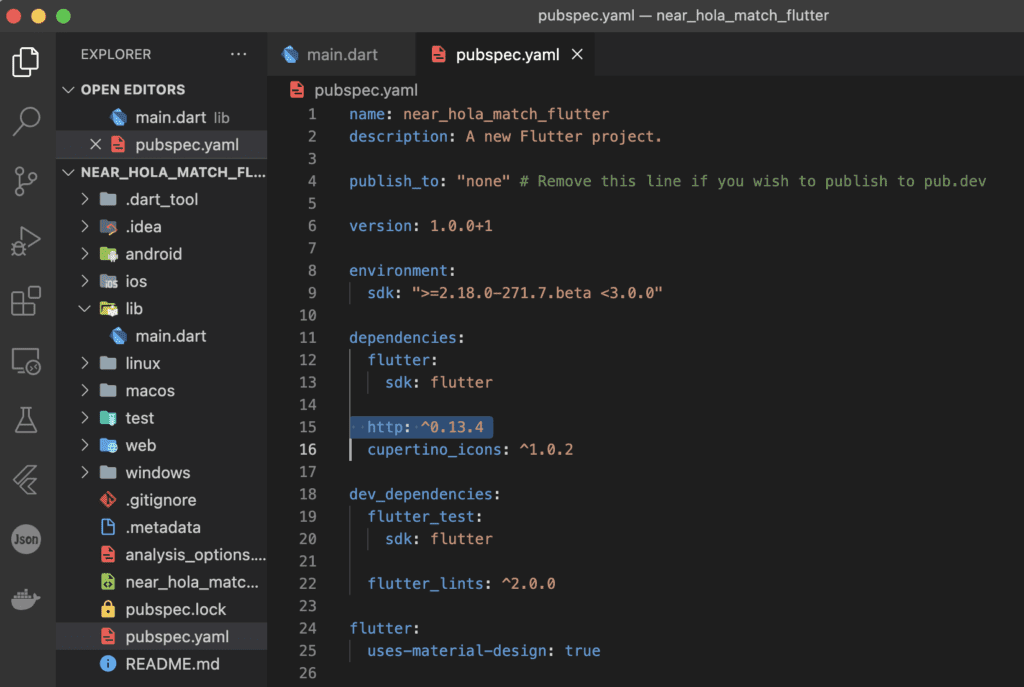Open the README.md file
This screenshot has width=1024, height=687.
[x=161, y=664]
